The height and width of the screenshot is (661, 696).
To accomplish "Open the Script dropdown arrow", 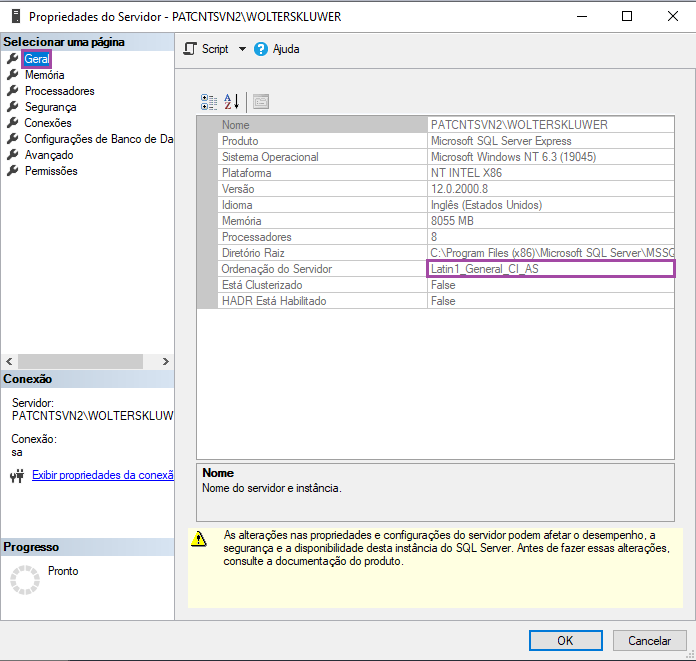I will pyautogui.click(x=242, y=49).
